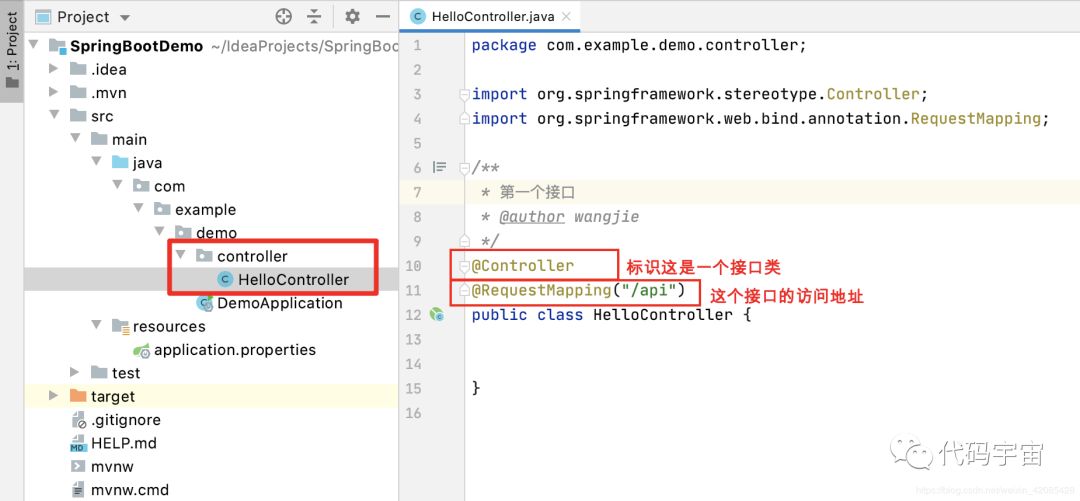
Task: Click the @author tag in Javadoc
Action: tap(532, 217)
